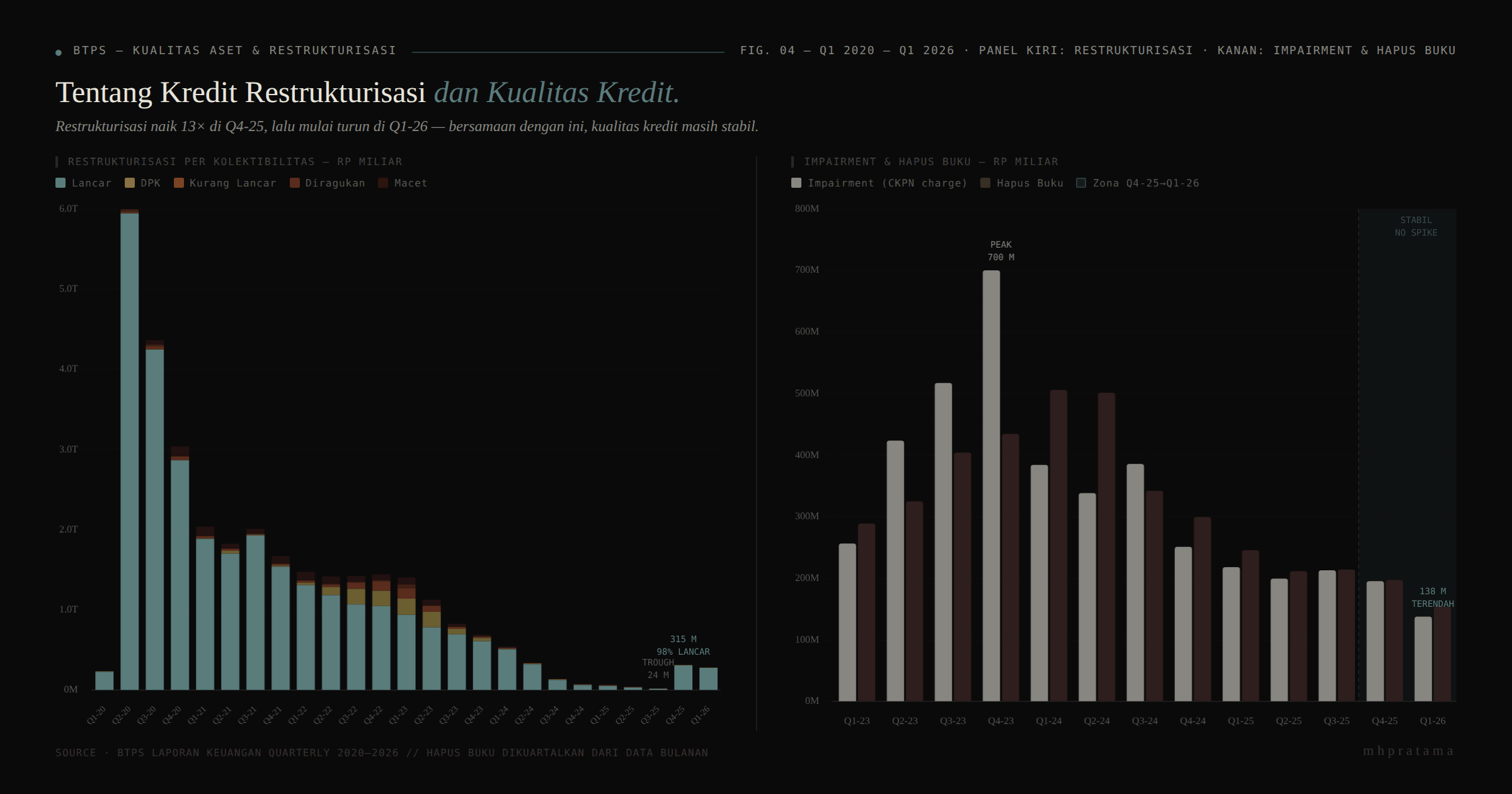Click the TROUGH 24 M annotation
This screenshot has width=1512, height=794.
click(x=658, y=669)
